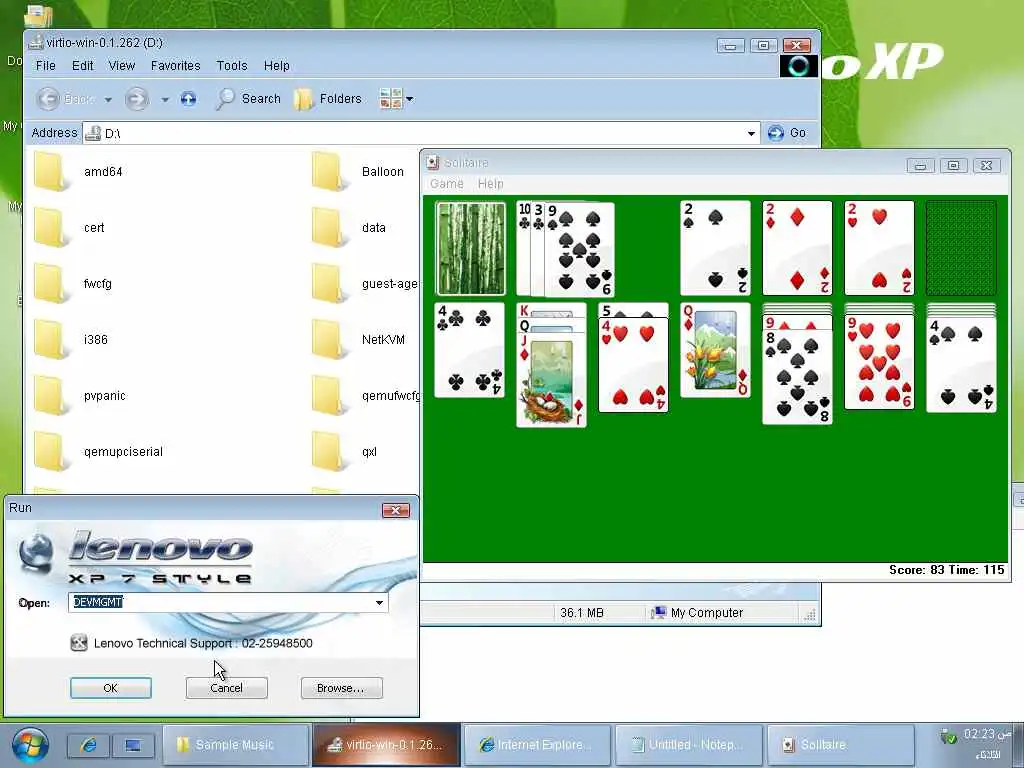
Task: Close the Run dialog
Action: (x=396, y=510)
